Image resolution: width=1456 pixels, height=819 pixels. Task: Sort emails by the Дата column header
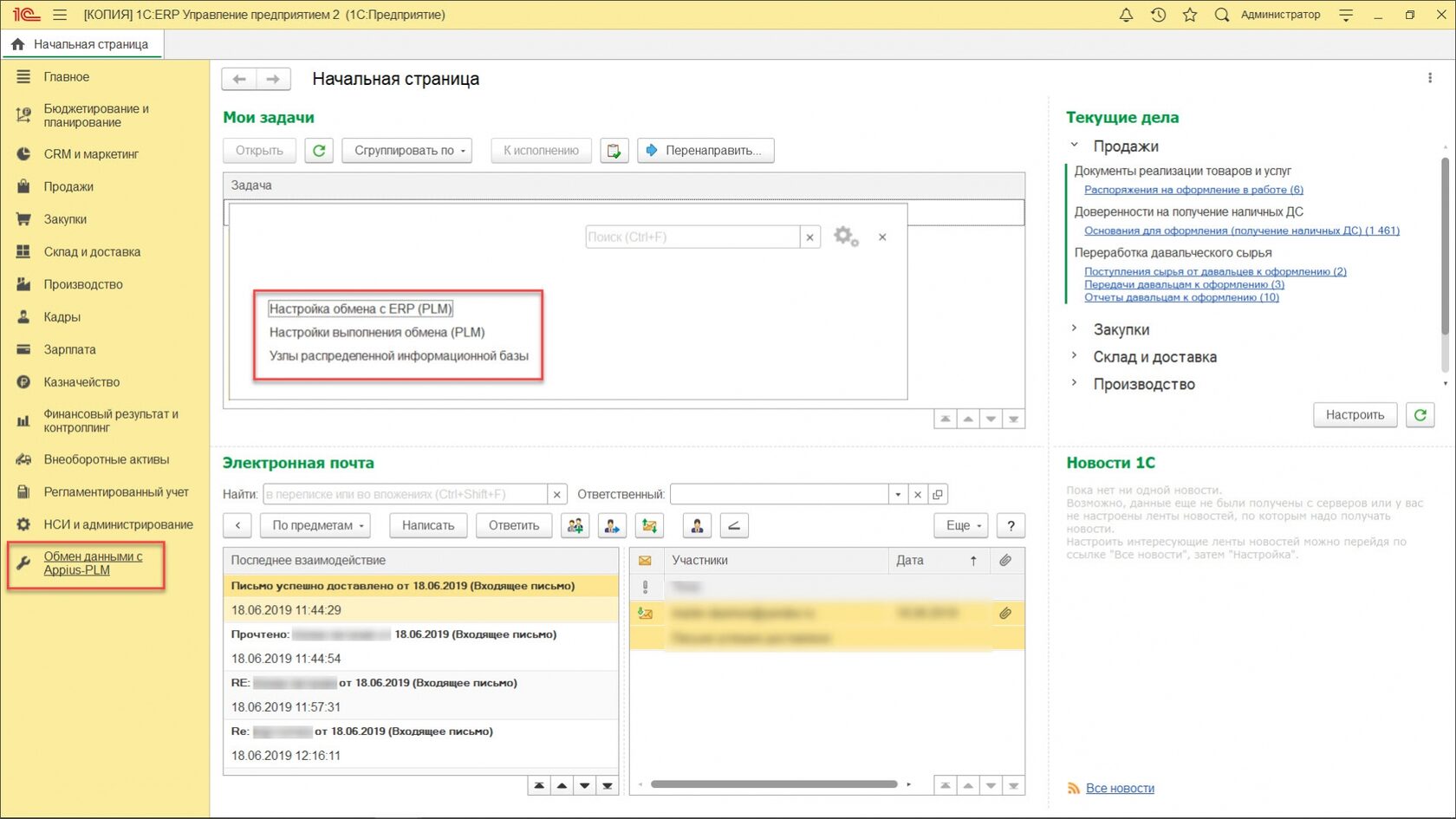[x=939, y=561]
